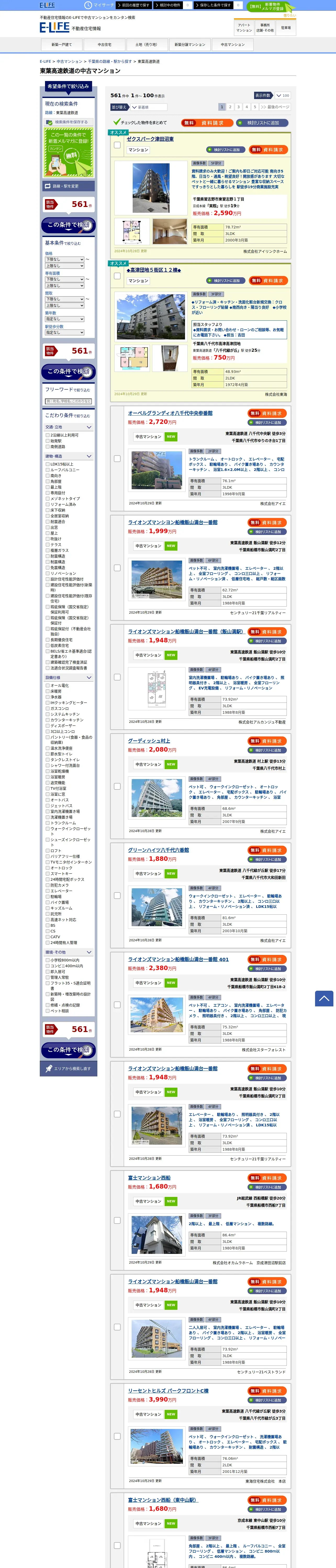Click the 最後のページ double-arrow link
This screenshot has height=1568, width=336.
[275, 107]
